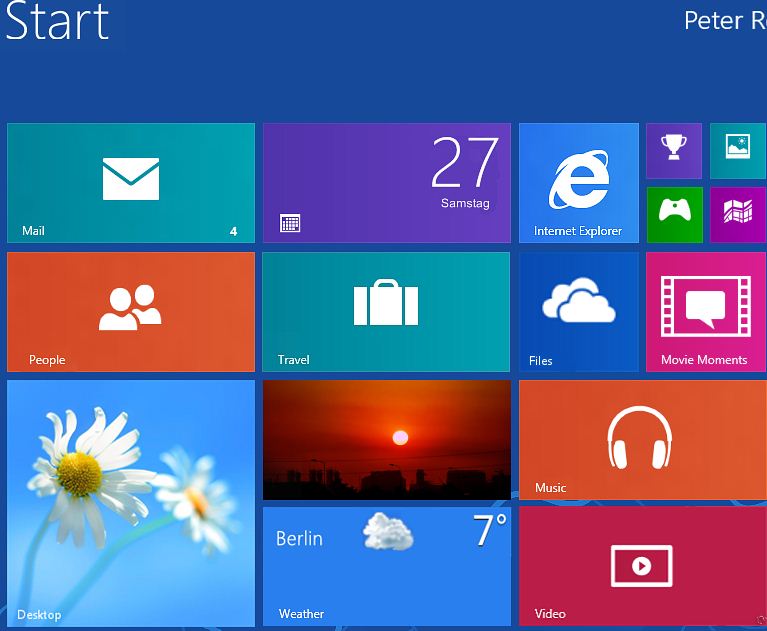Launch Internet Explorer tile
This screenshot has height=631, width=767.
579,183
